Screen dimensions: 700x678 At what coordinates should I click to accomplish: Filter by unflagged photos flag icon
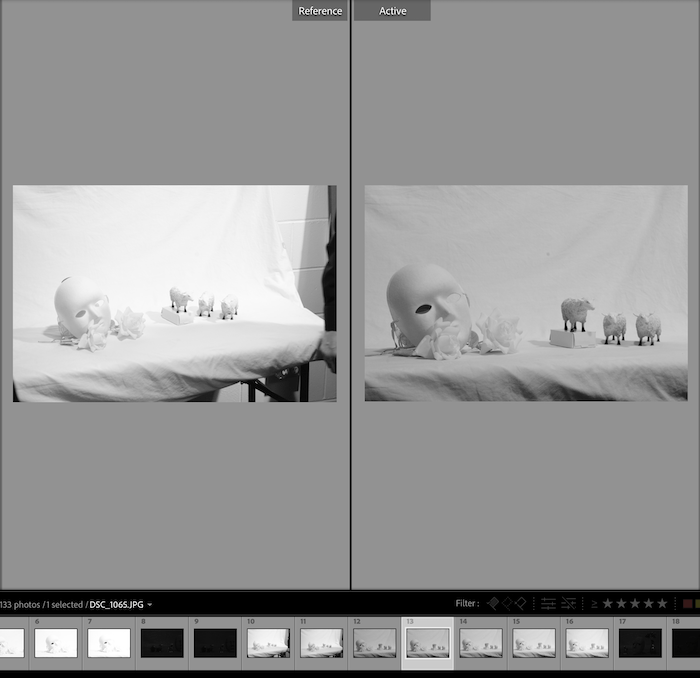507,603
